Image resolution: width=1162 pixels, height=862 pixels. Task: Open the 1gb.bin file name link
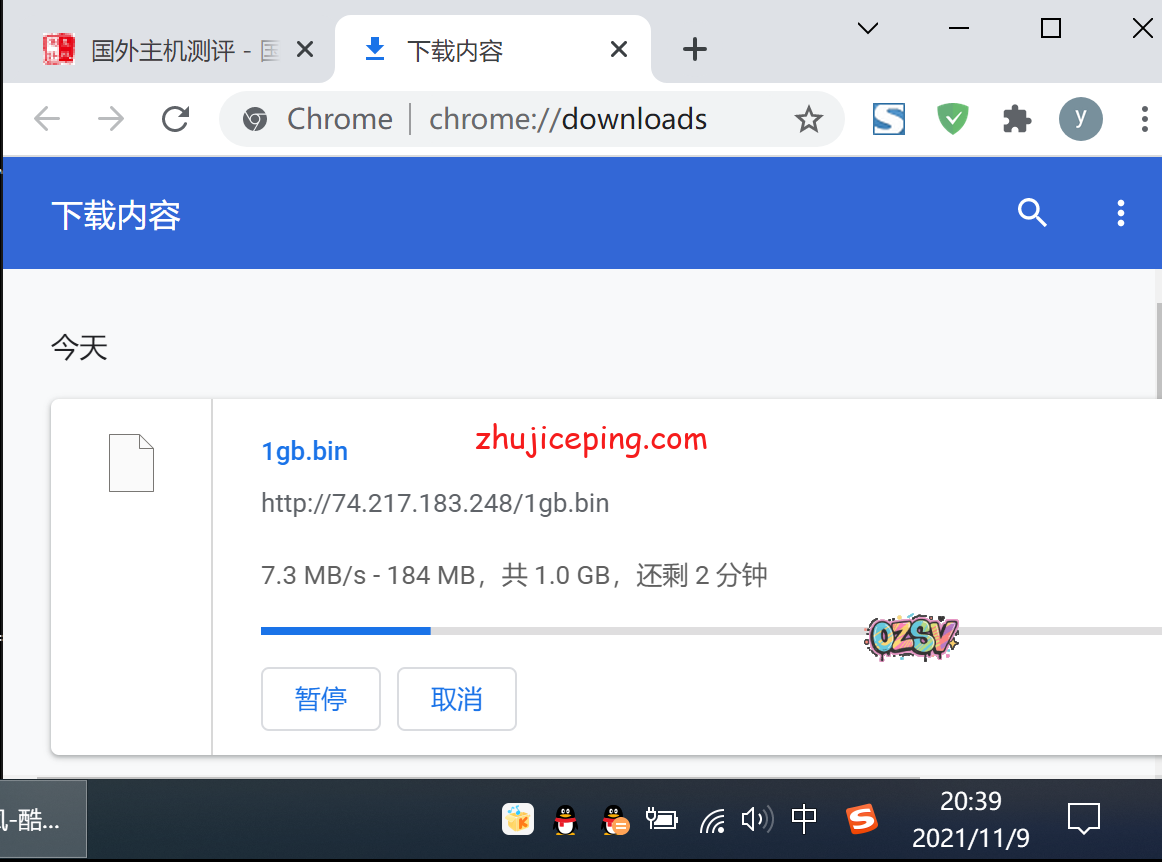304,451
